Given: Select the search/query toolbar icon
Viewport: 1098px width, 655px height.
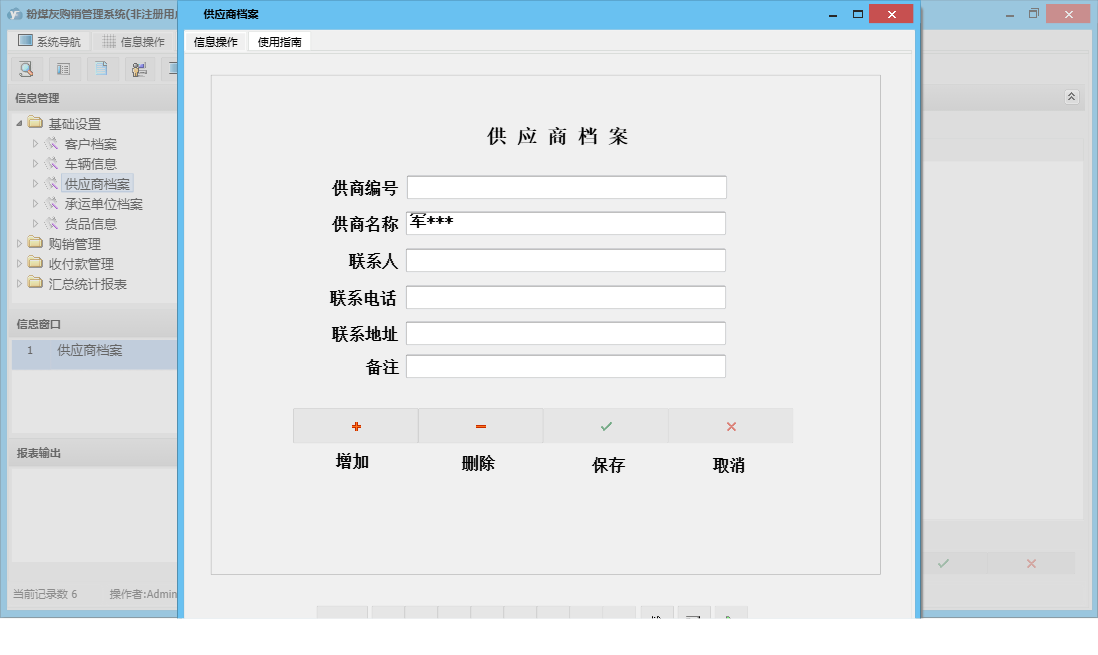Looking at the screenshot, I should [26, 68].
